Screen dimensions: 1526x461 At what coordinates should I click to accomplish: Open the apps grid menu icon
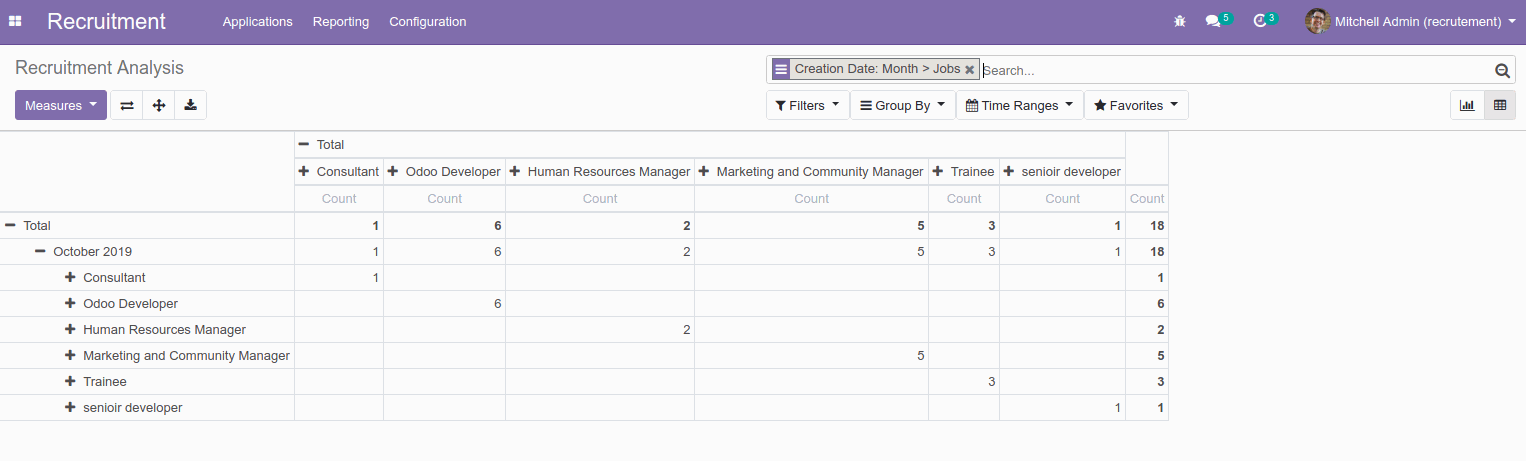[x=15, y=21]
